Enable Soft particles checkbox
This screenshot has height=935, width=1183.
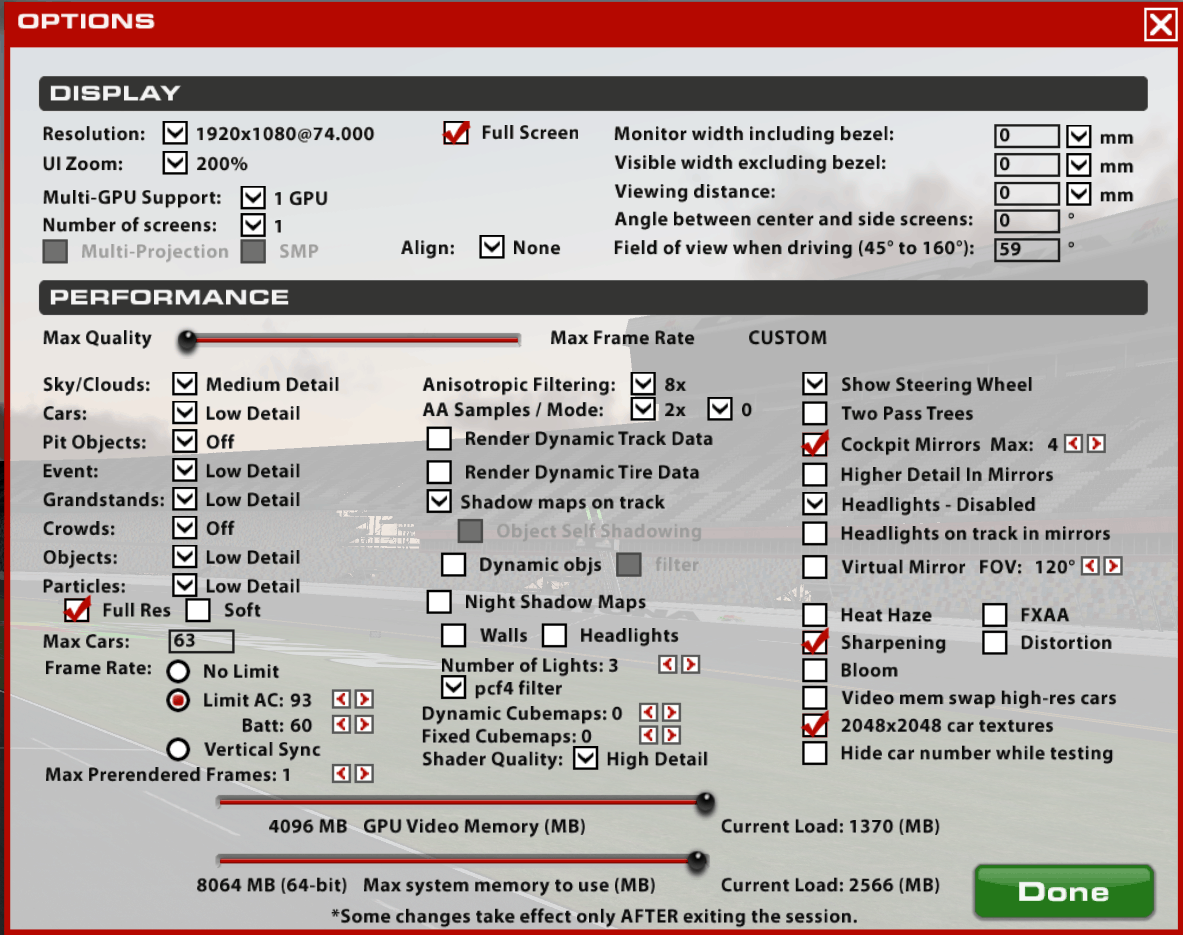point(198,610)
